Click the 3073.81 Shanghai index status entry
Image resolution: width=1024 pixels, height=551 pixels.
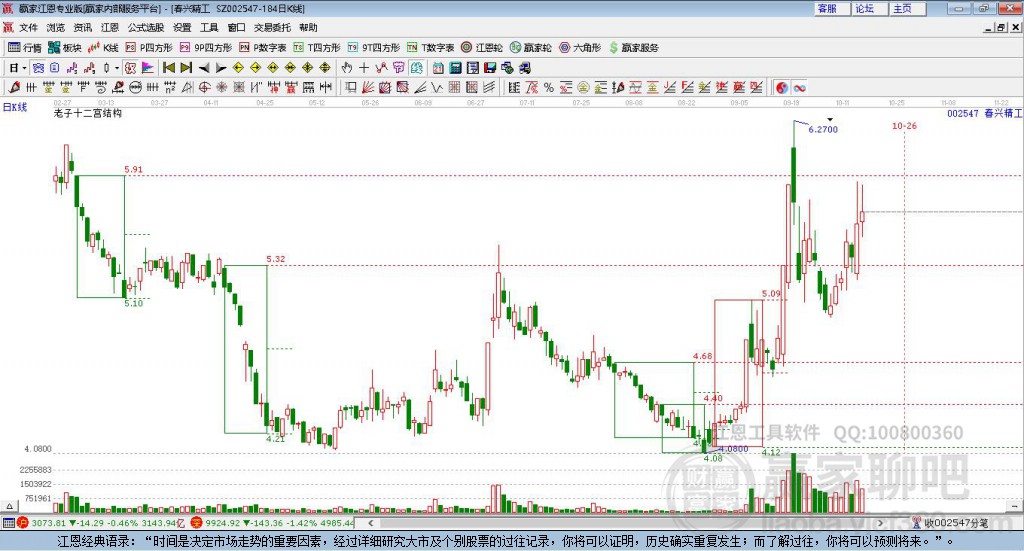tap(103, 523)
